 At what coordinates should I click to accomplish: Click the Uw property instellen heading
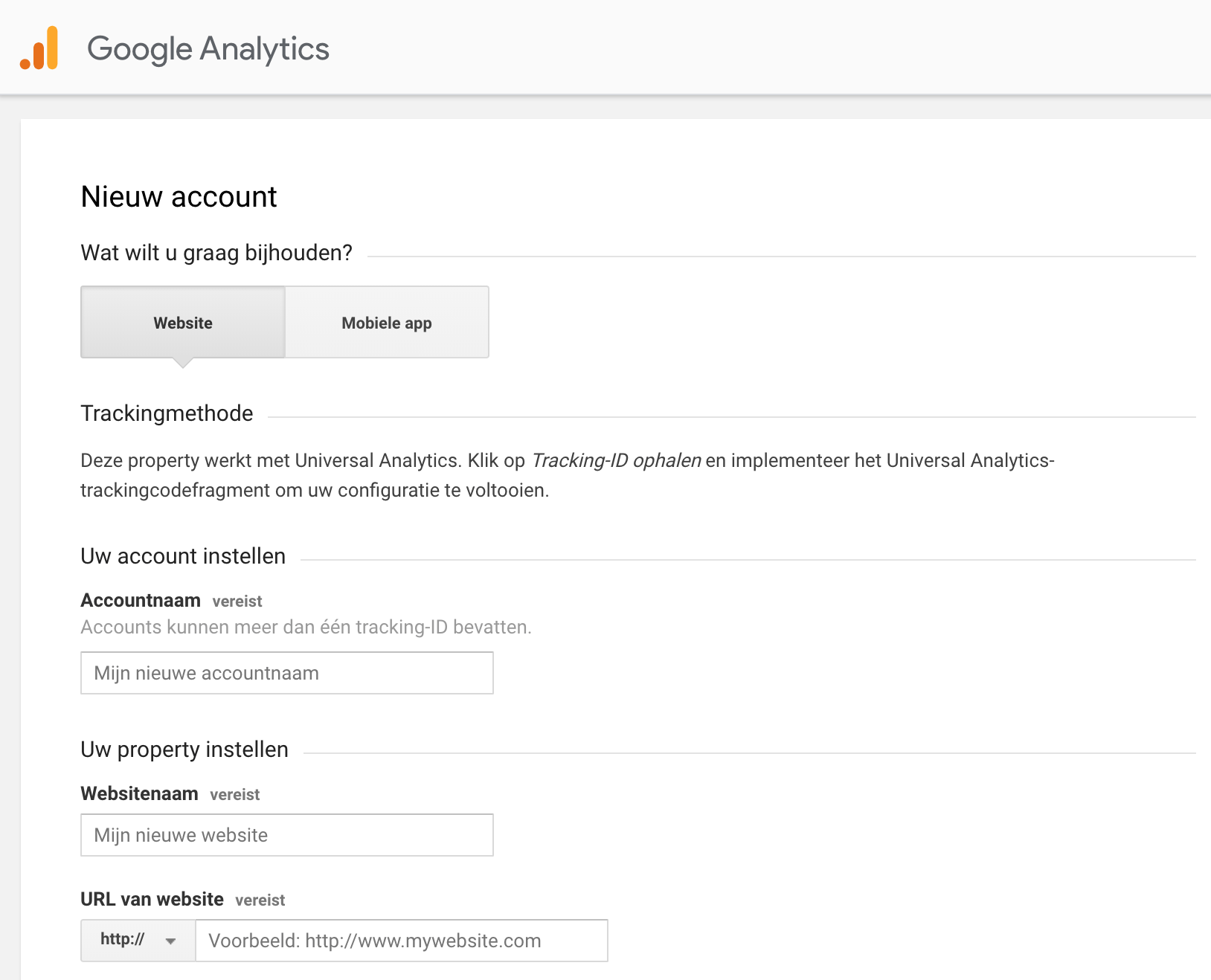[184, 749]
